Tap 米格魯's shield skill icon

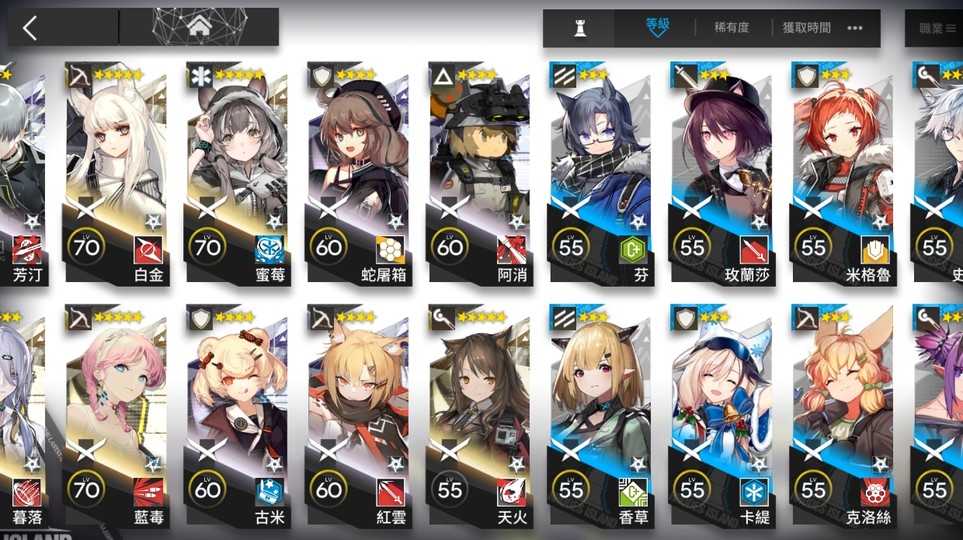tap(875, 250)
